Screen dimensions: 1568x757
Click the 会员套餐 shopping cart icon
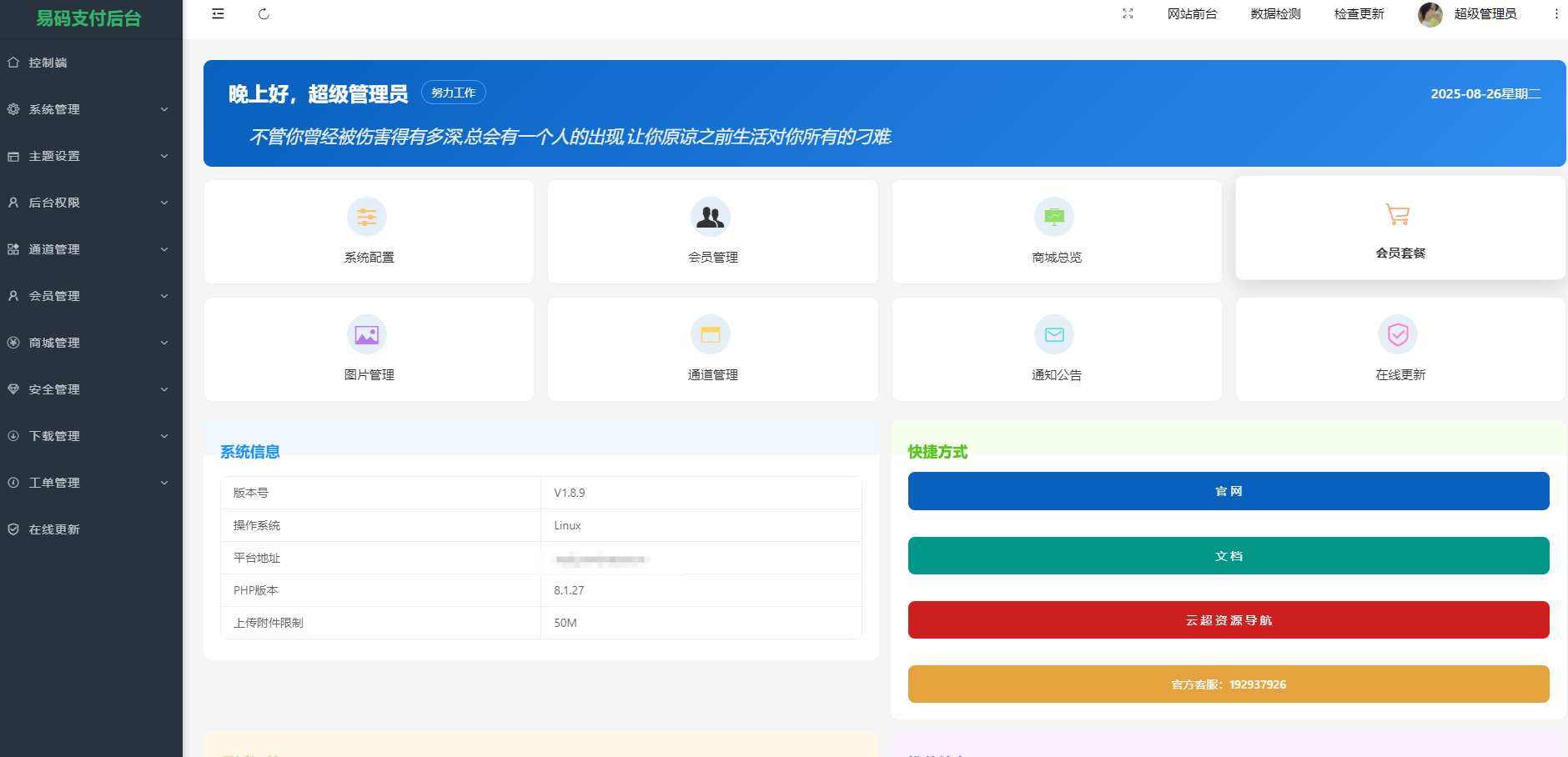point(1398,214)
